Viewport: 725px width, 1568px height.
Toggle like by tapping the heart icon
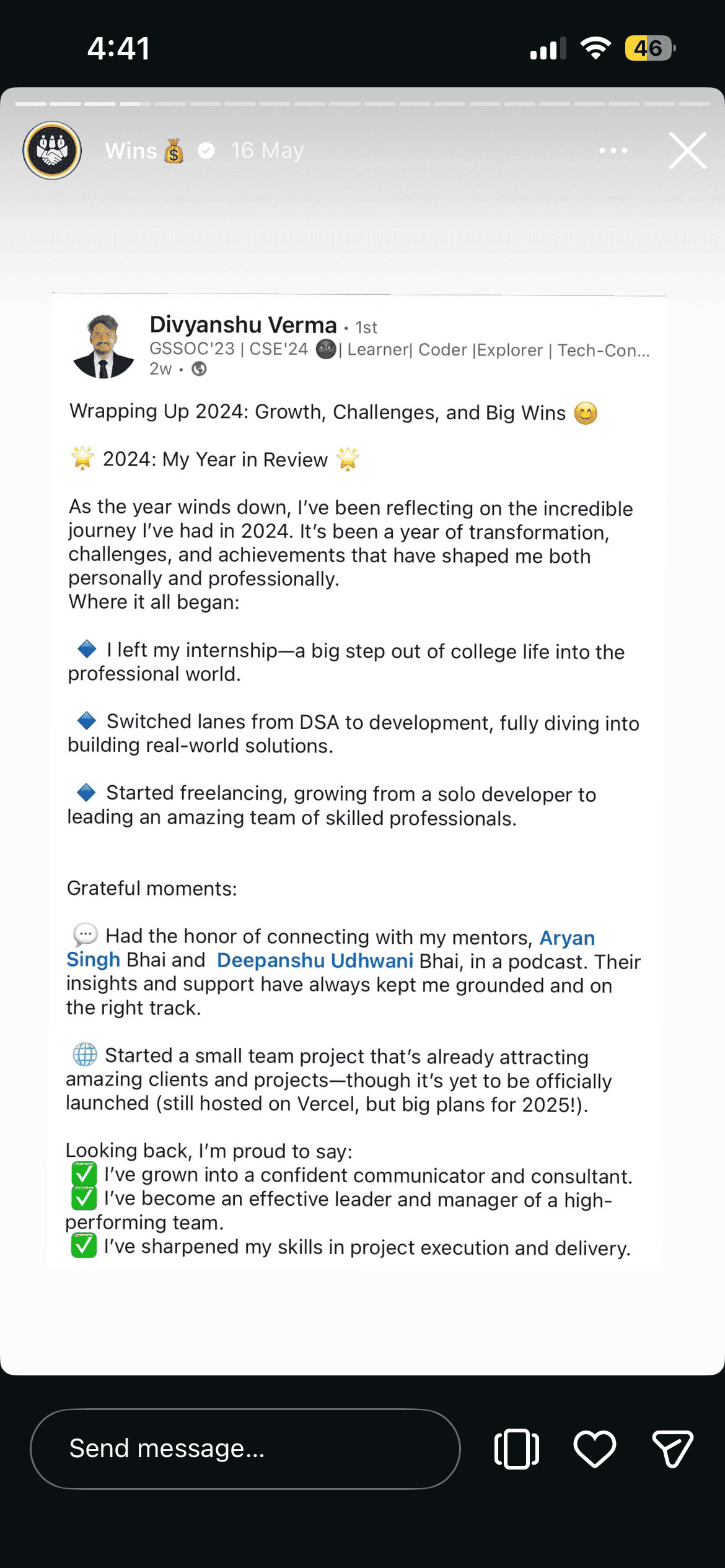click(595, 1449)
